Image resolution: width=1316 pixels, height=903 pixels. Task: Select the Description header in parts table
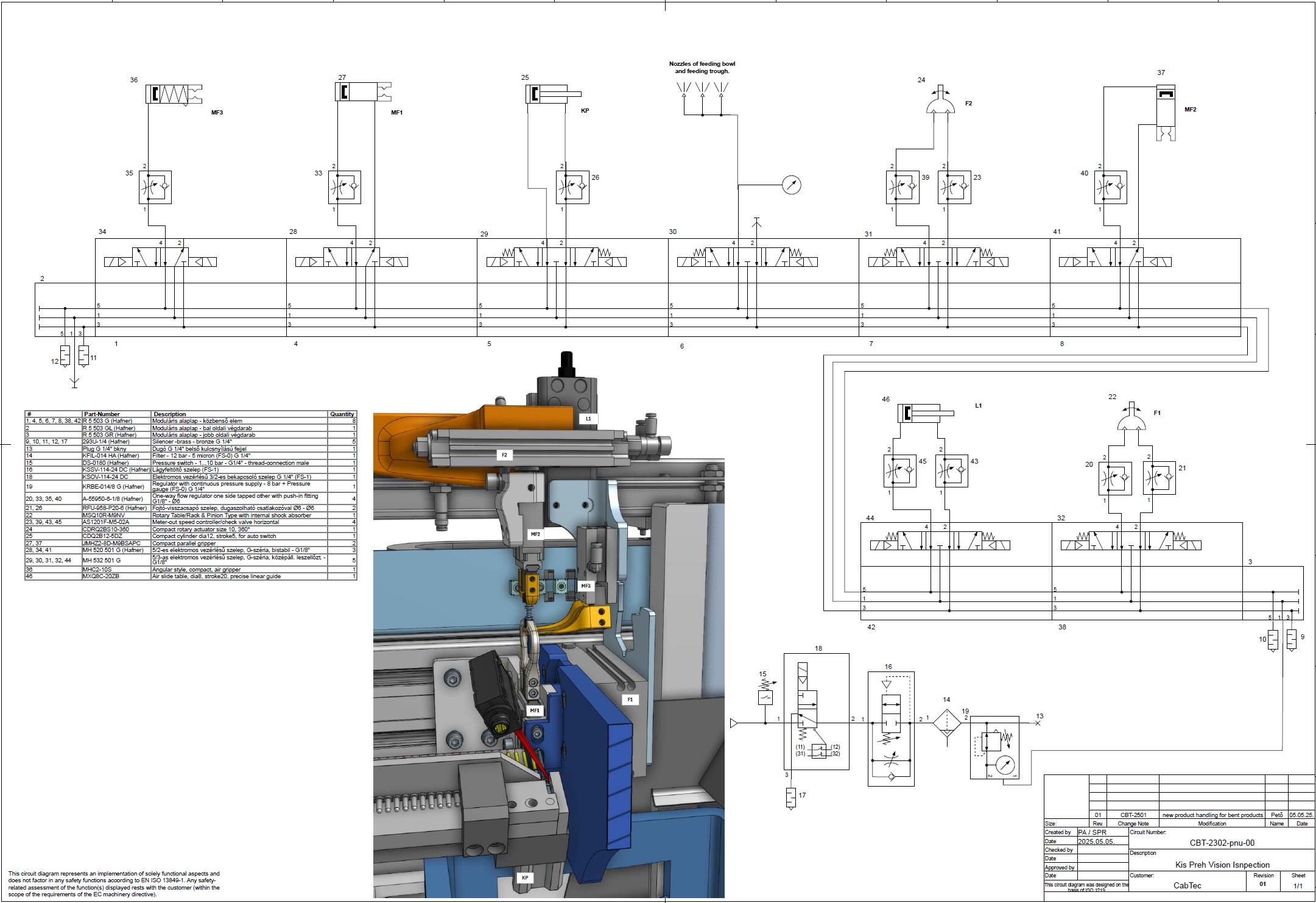(170, 414)
